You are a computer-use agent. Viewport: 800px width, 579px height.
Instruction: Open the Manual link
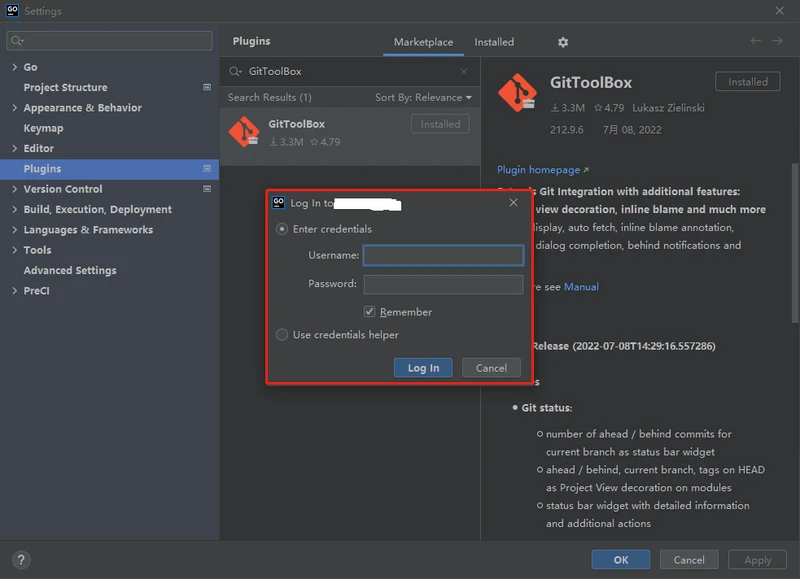(581, 287)
